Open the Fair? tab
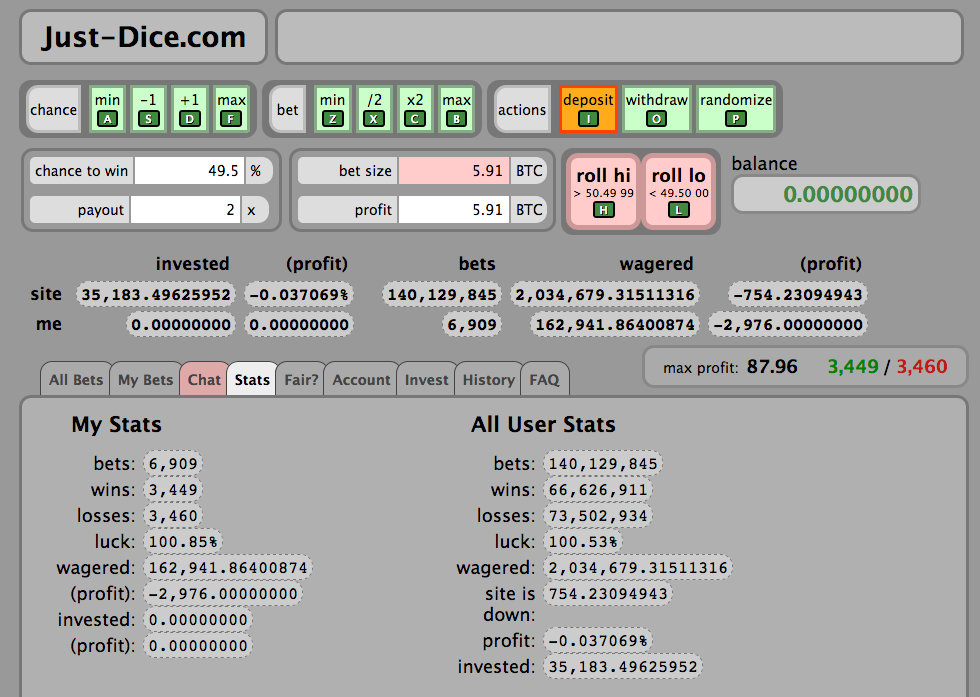 point(301,379)
